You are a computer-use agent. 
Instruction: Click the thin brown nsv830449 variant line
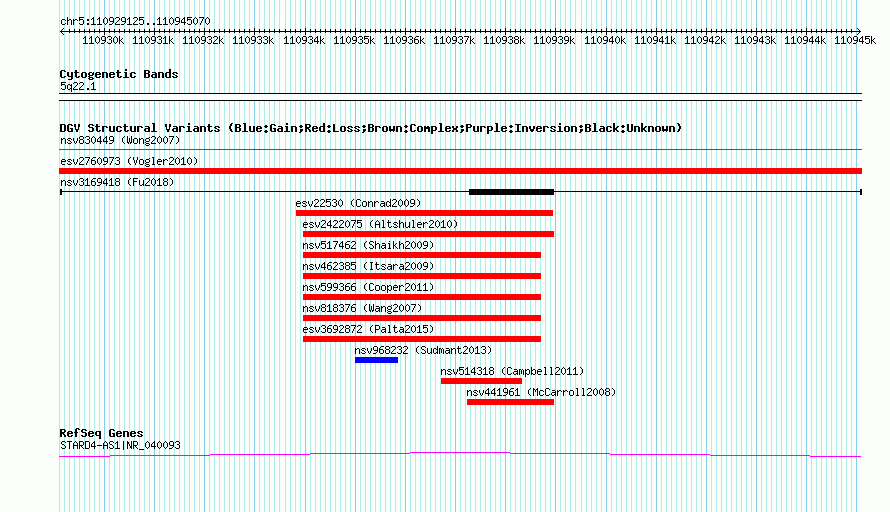tap(460, 149)
